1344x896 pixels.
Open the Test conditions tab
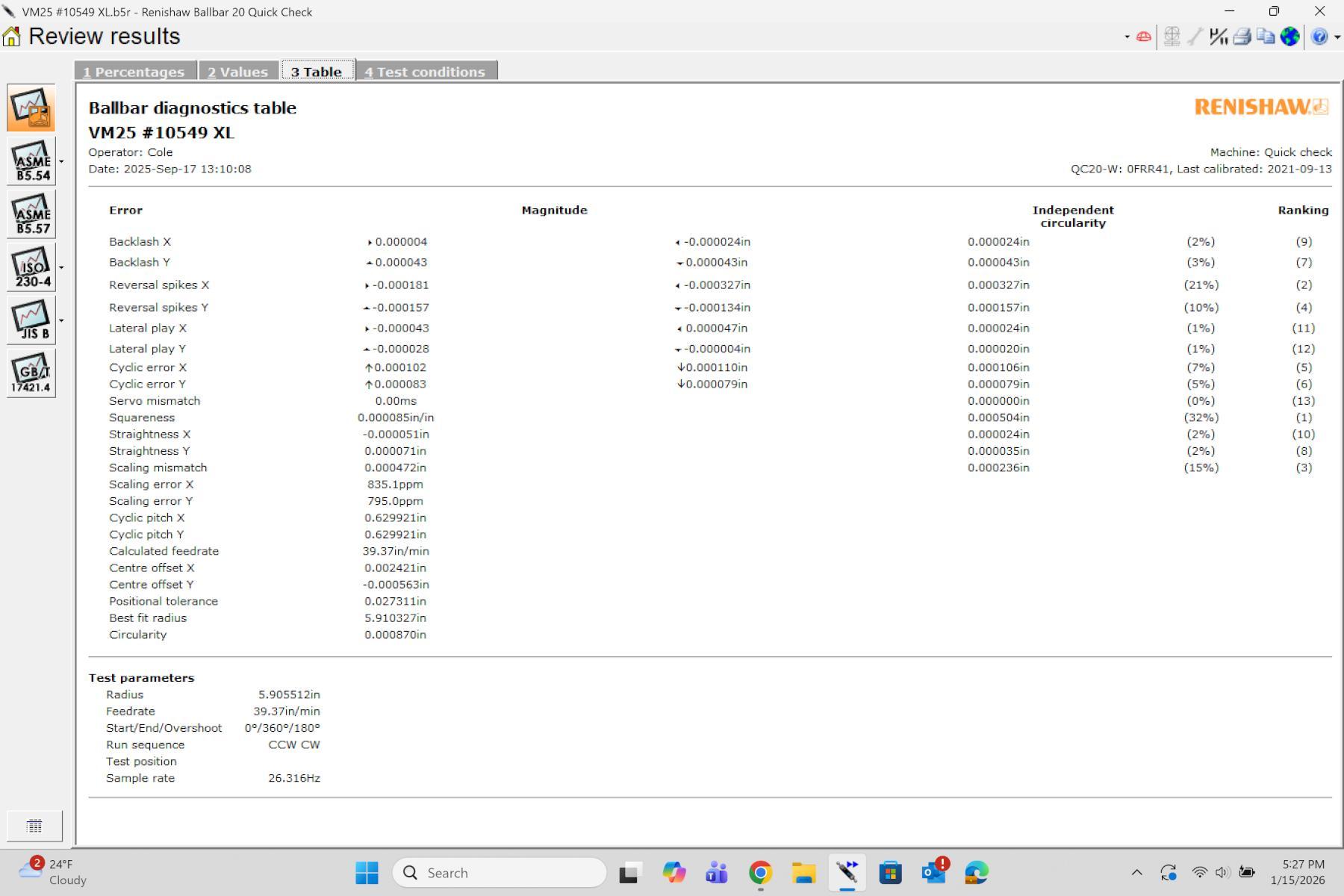pos(426,72)
